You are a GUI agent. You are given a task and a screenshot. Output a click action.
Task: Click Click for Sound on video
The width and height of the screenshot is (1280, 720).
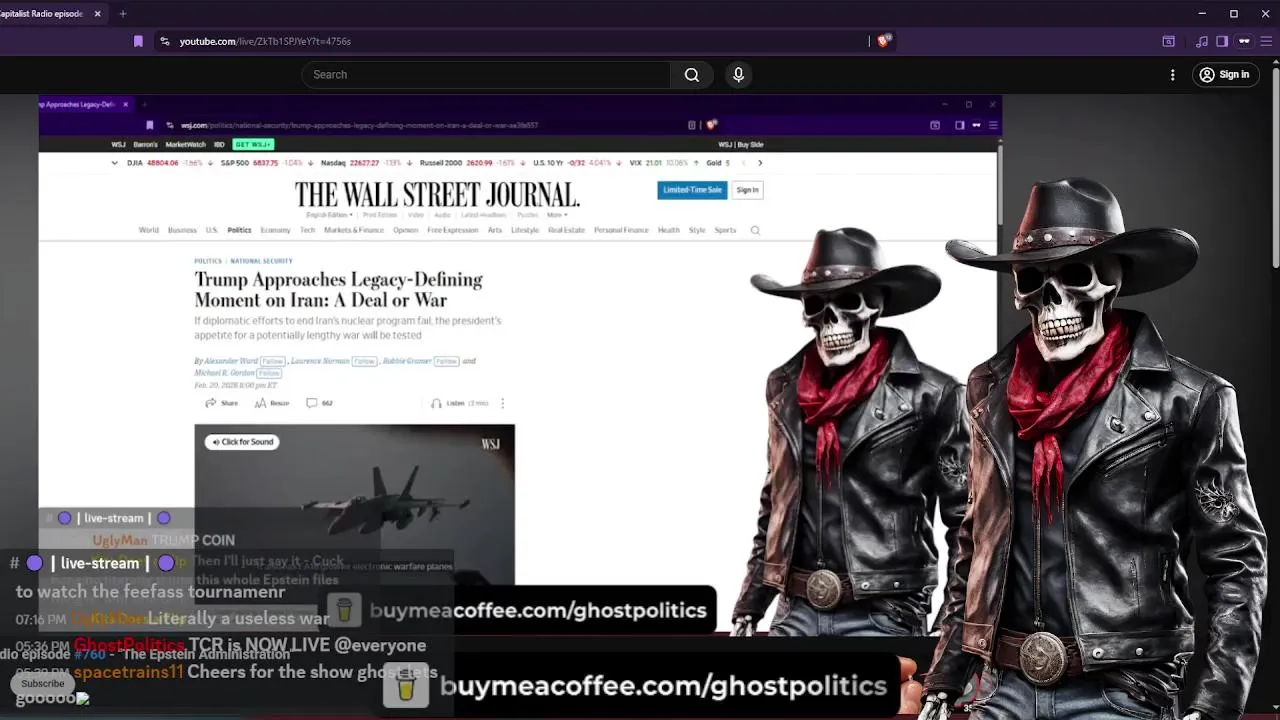click(x=242, y=442)
